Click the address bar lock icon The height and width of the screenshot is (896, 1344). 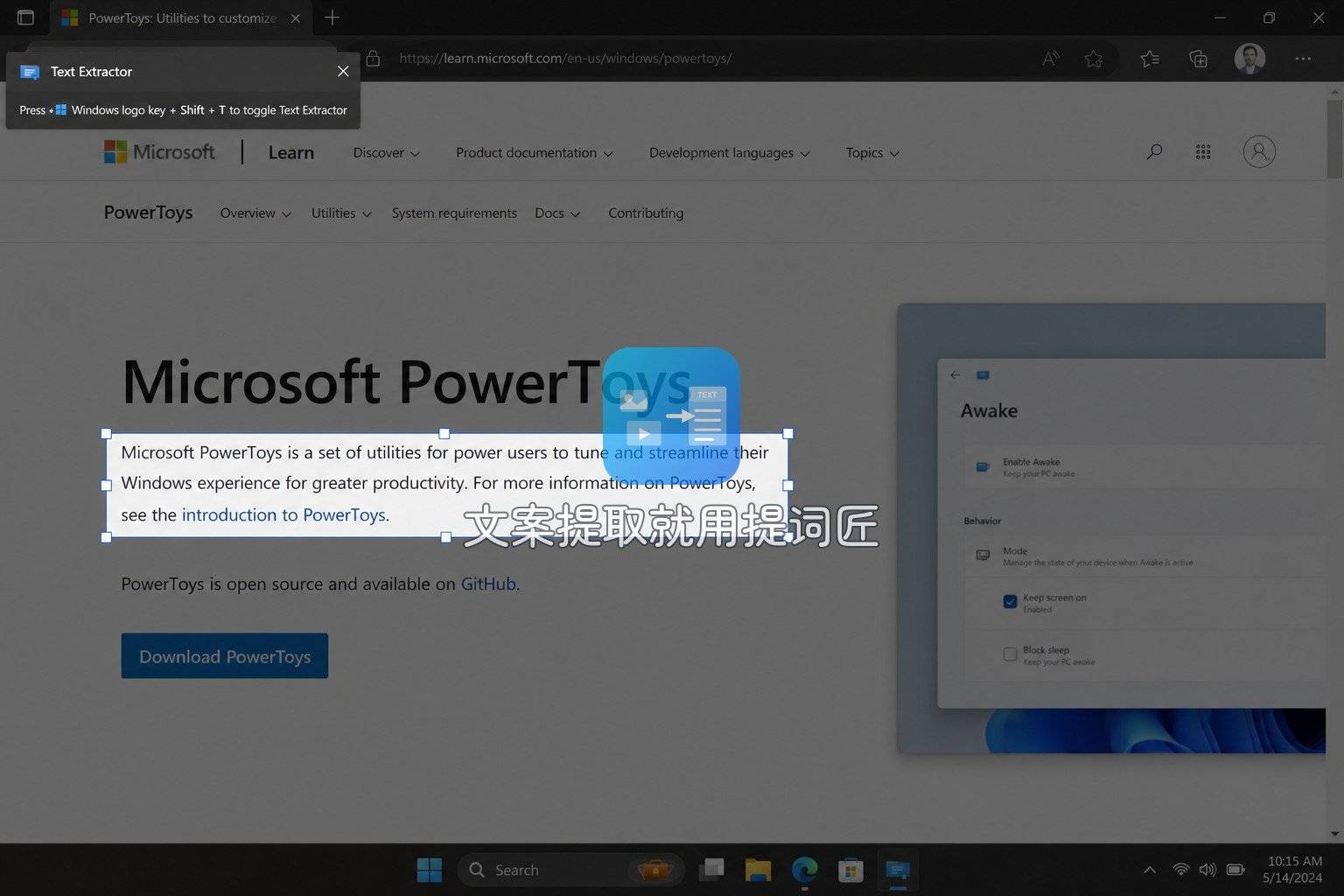373,59
